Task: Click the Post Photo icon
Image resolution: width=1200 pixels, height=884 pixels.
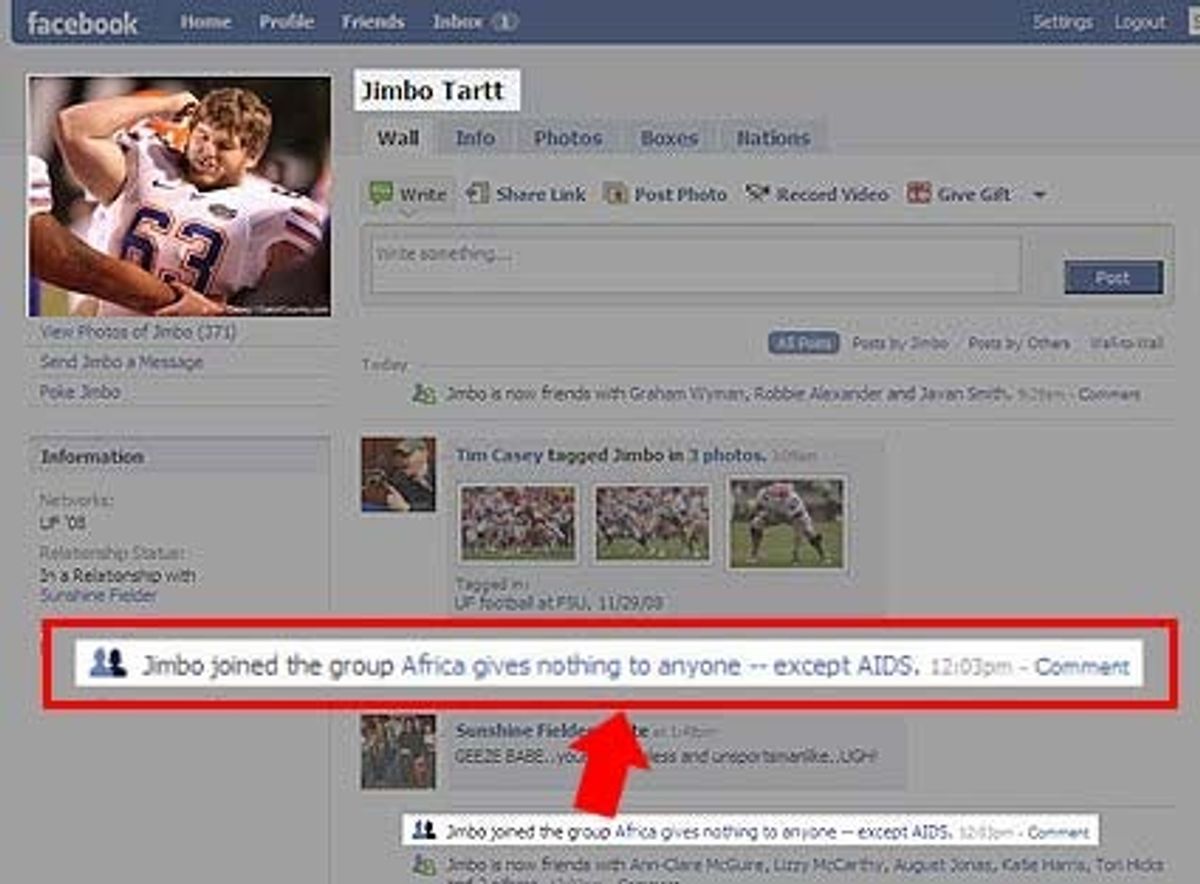Action: [616, 194]
